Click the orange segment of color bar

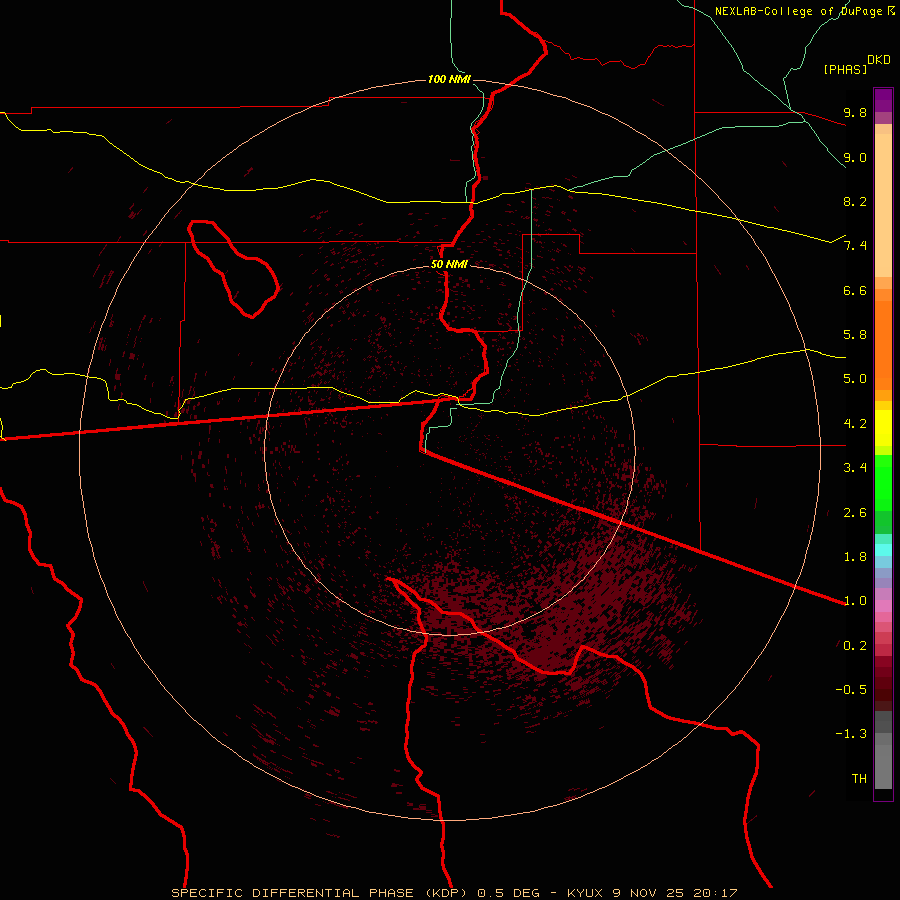tap(883, 346)
